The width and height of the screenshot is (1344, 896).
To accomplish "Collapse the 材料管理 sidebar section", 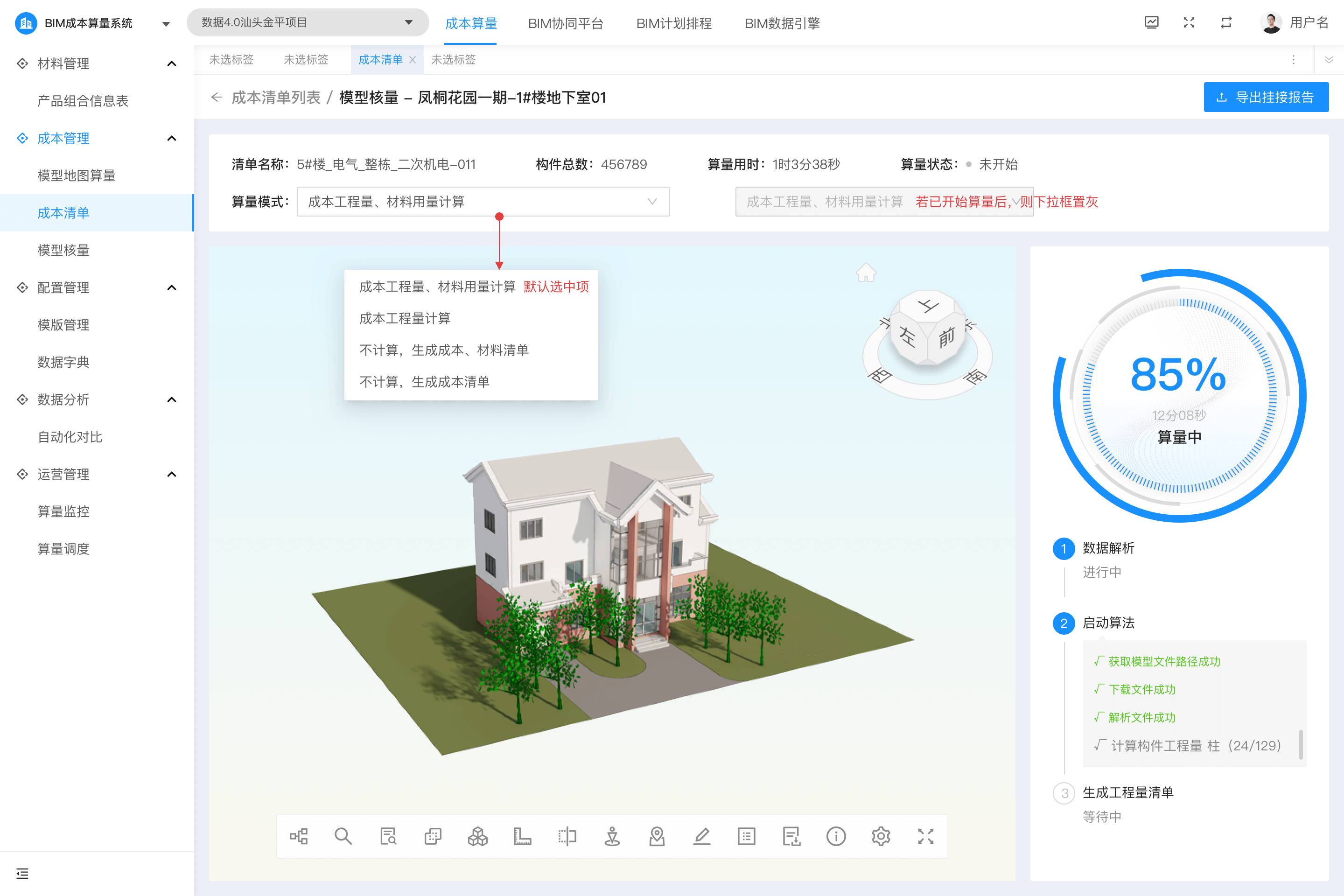I will click(171, 63).
